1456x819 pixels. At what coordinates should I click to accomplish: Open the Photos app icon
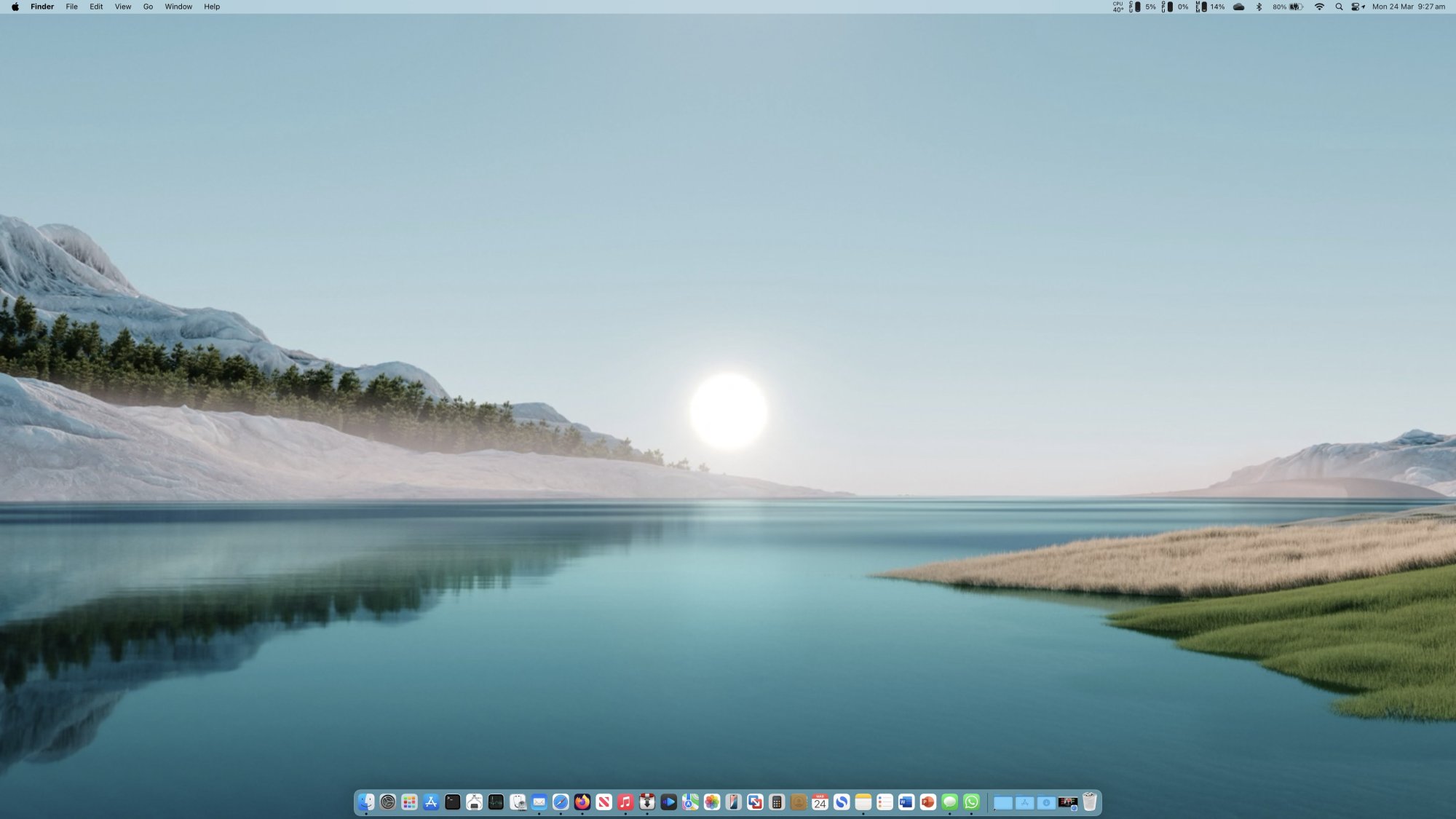point(712,802)
